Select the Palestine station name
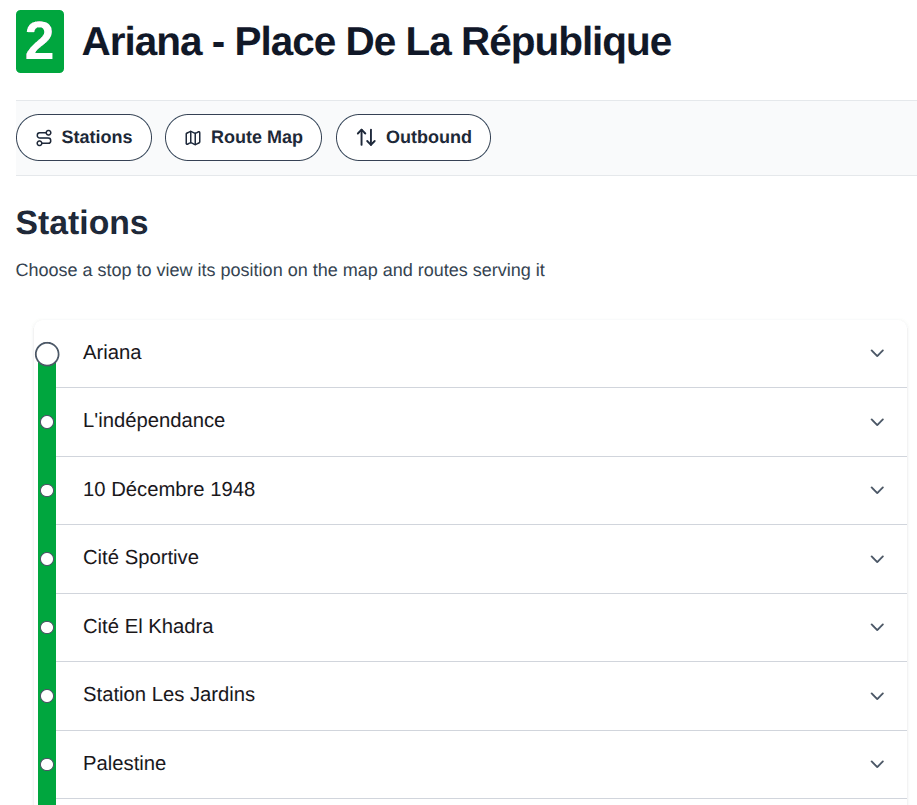 [x=124, y=763]
